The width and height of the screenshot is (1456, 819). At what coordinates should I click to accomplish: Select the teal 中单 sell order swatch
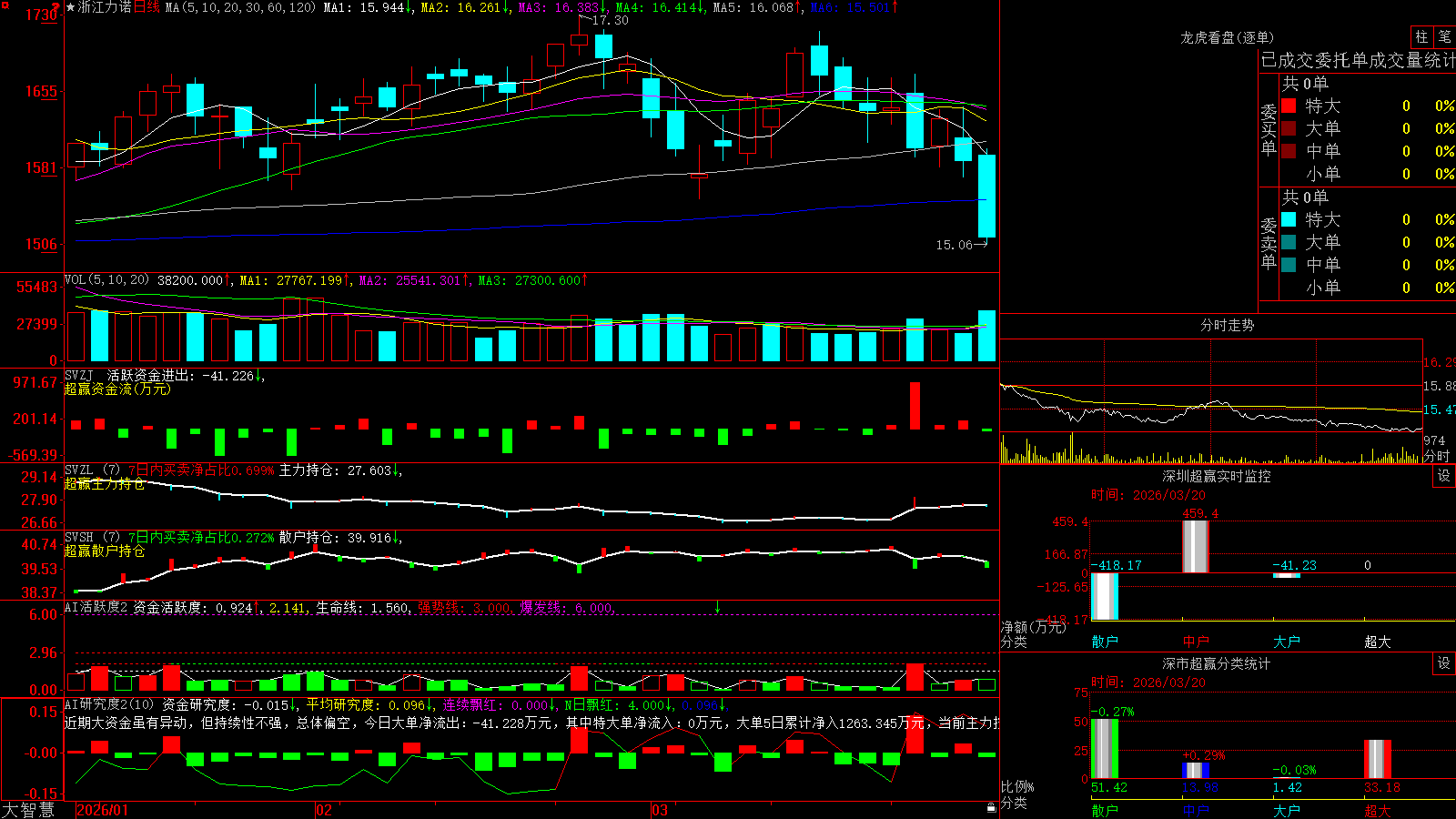coord(1289,265)
